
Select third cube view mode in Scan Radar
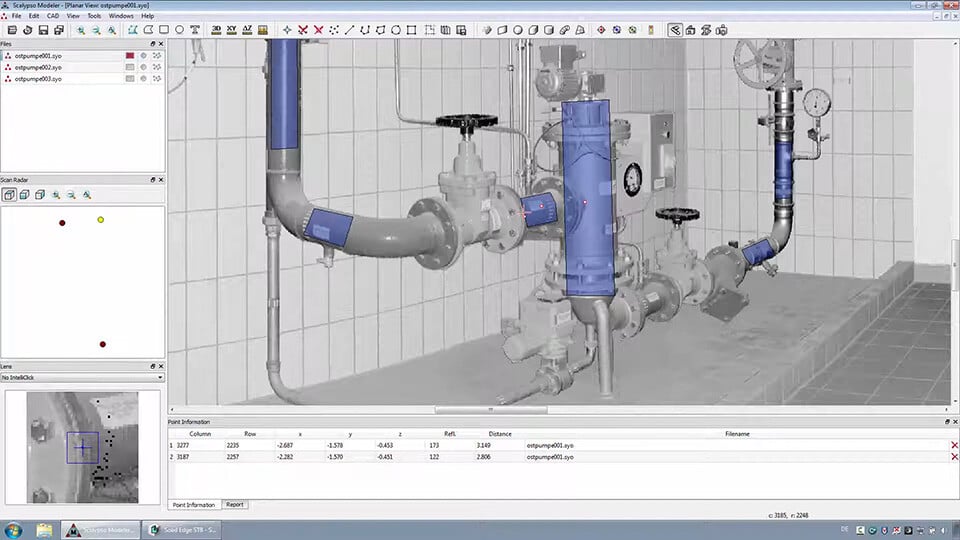point(40,195)
